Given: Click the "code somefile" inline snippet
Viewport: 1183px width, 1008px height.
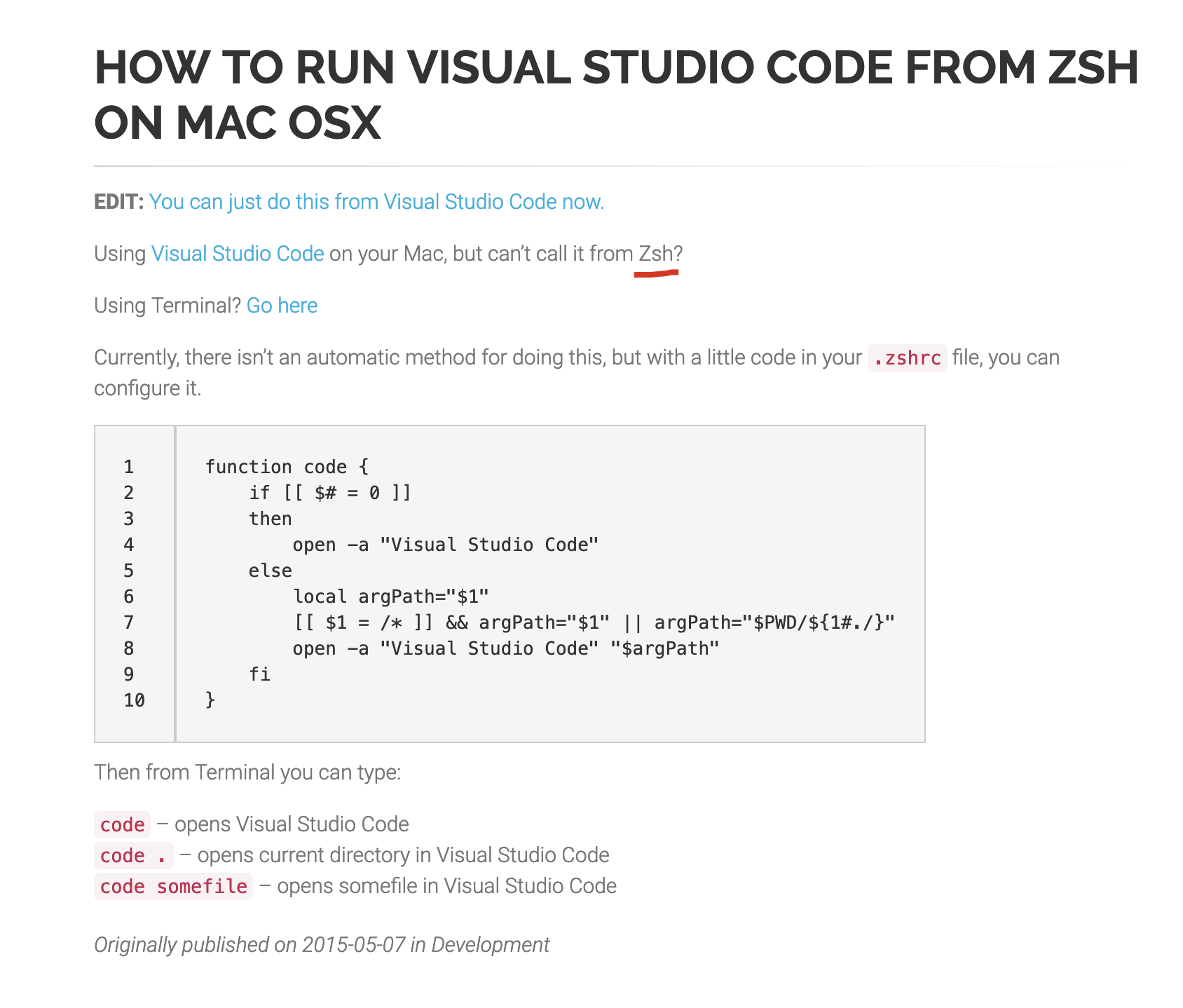Looking at the screenshot, I should click(x=173, y=886).
